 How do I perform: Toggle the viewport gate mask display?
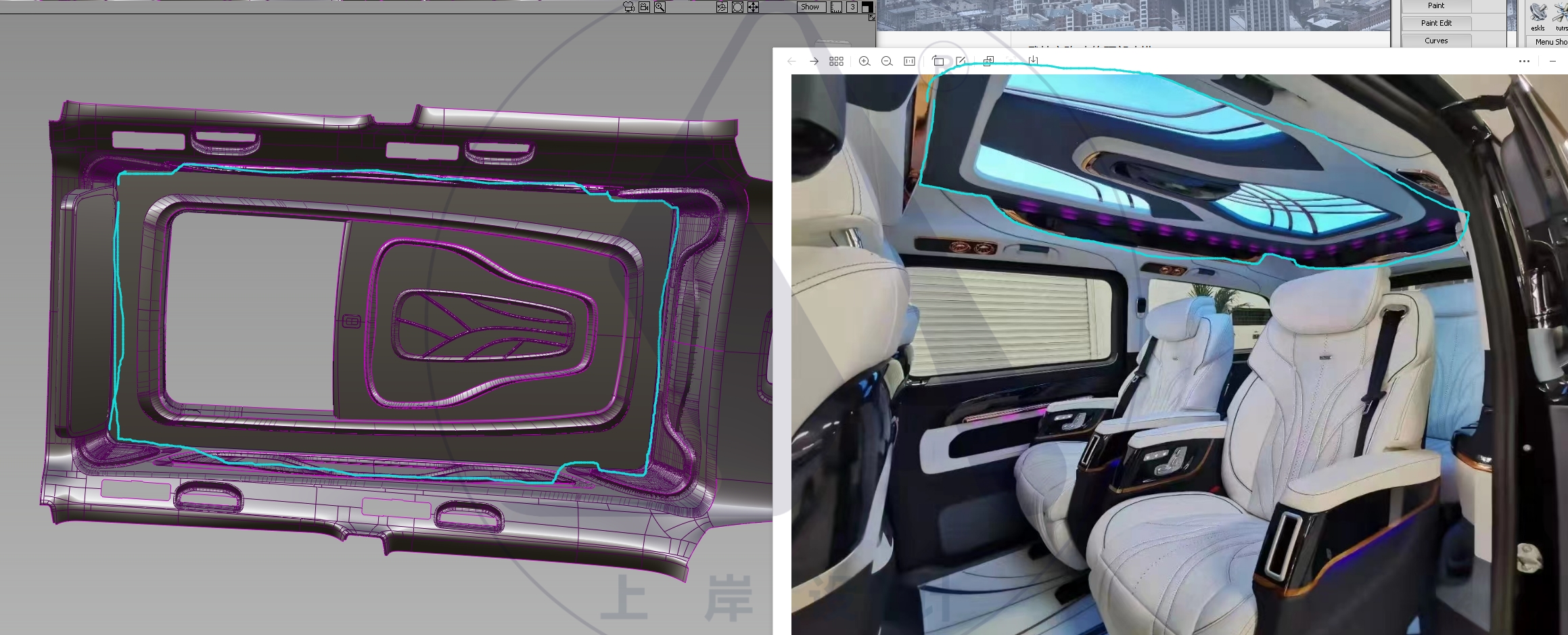point(737,7)
